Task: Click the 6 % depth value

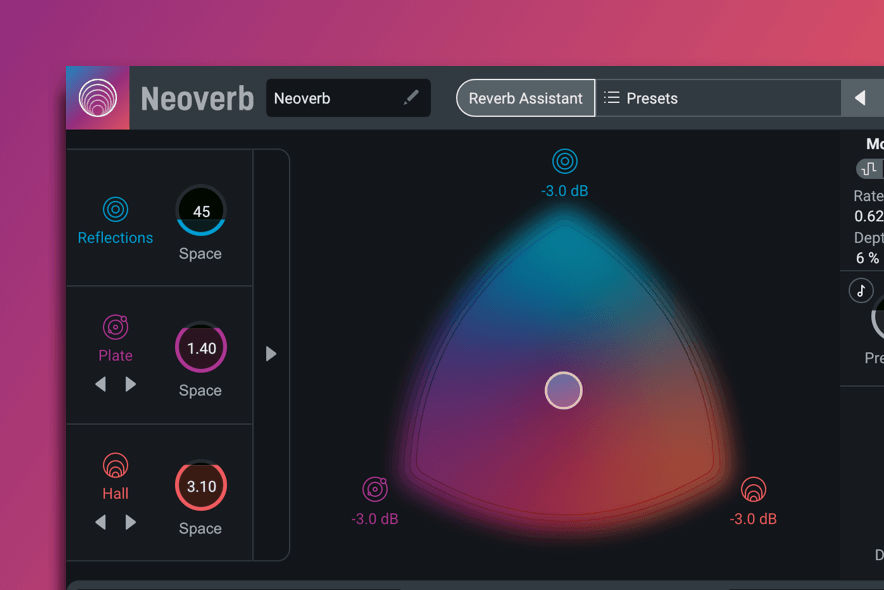Action: [867, 258]
